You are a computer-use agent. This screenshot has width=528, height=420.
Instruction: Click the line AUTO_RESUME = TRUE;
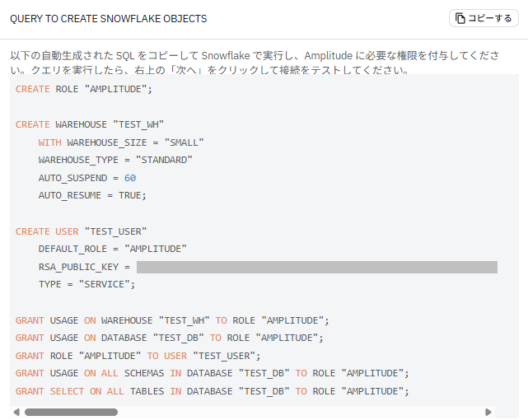[92, 196]
